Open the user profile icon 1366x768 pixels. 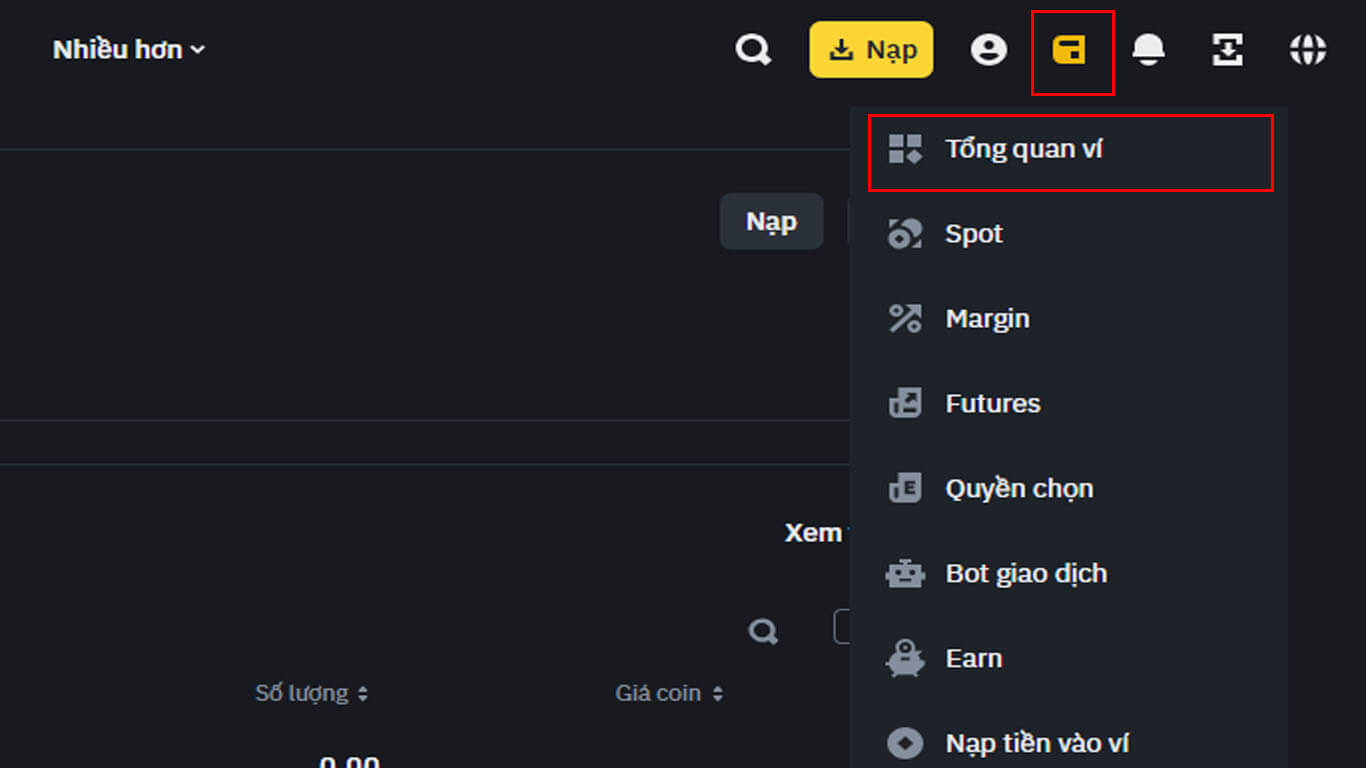[x=989, y=48]
